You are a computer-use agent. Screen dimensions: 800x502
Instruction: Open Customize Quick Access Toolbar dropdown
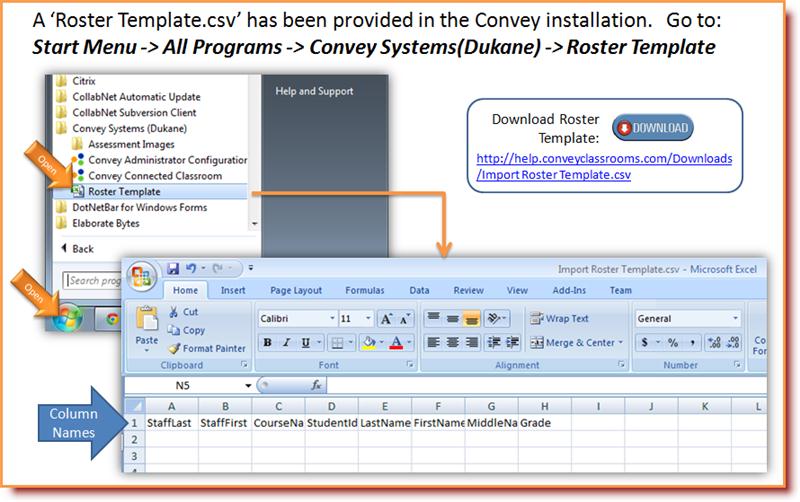click(251, 268)
